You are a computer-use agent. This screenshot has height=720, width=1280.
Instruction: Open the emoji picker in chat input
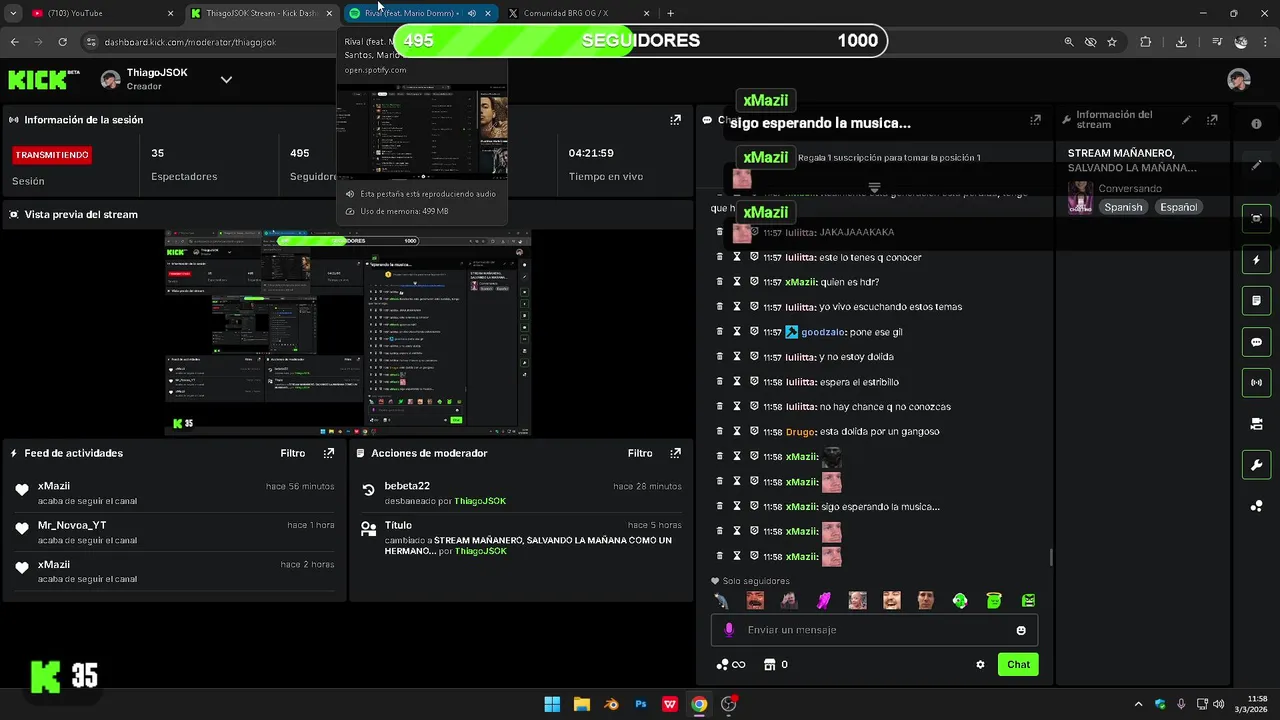tap(1021, 630)
